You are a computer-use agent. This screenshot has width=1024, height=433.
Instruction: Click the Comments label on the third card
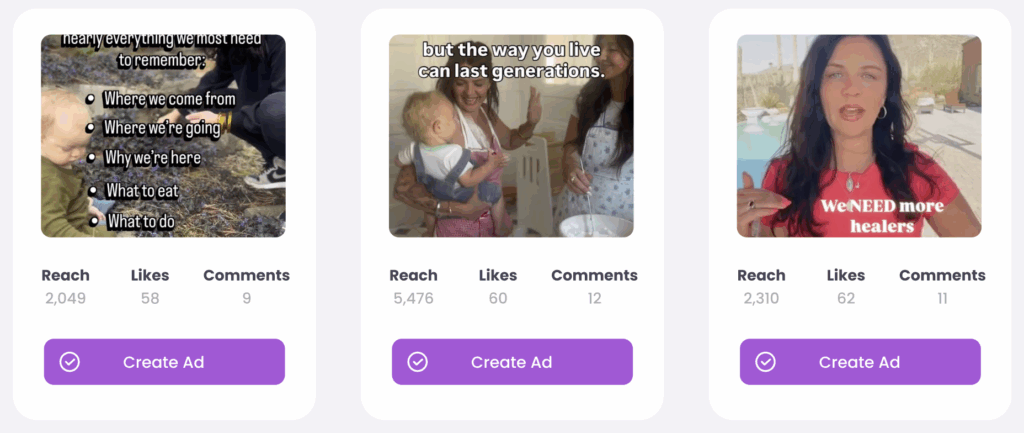(x=942, y=276)
